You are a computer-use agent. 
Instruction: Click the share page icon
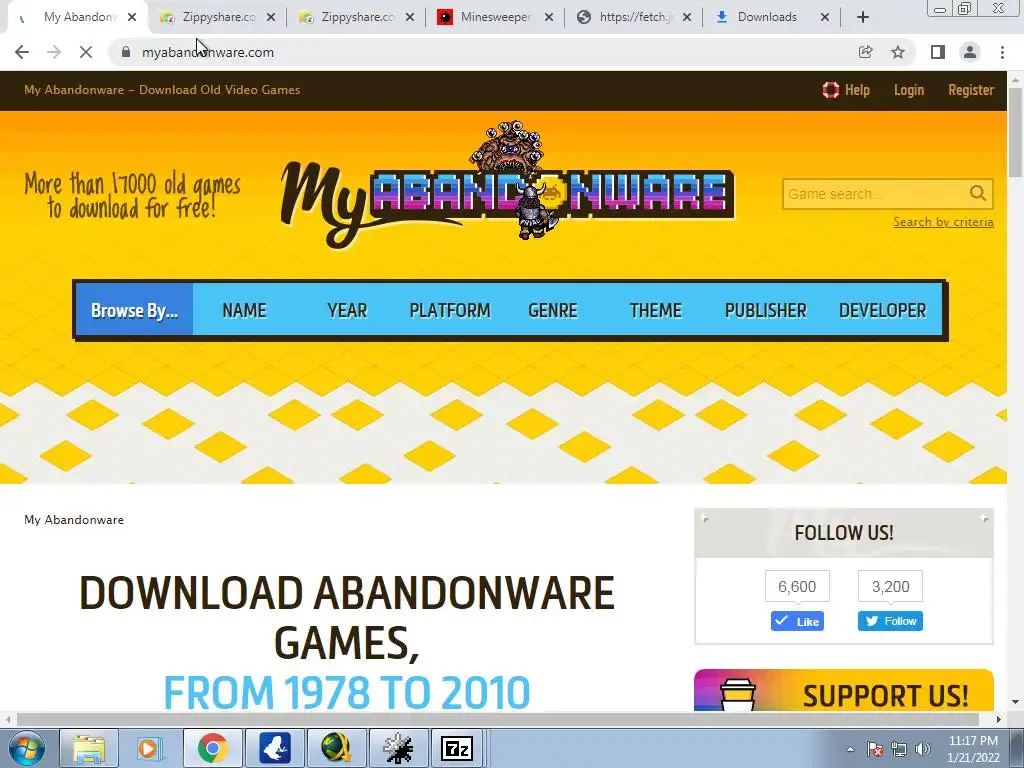(x=865, y=52)
